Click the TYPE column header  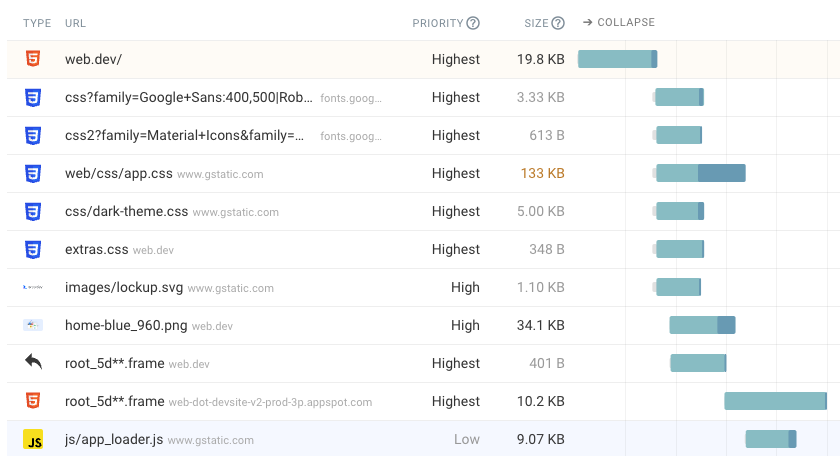click(x=37, y=23)
